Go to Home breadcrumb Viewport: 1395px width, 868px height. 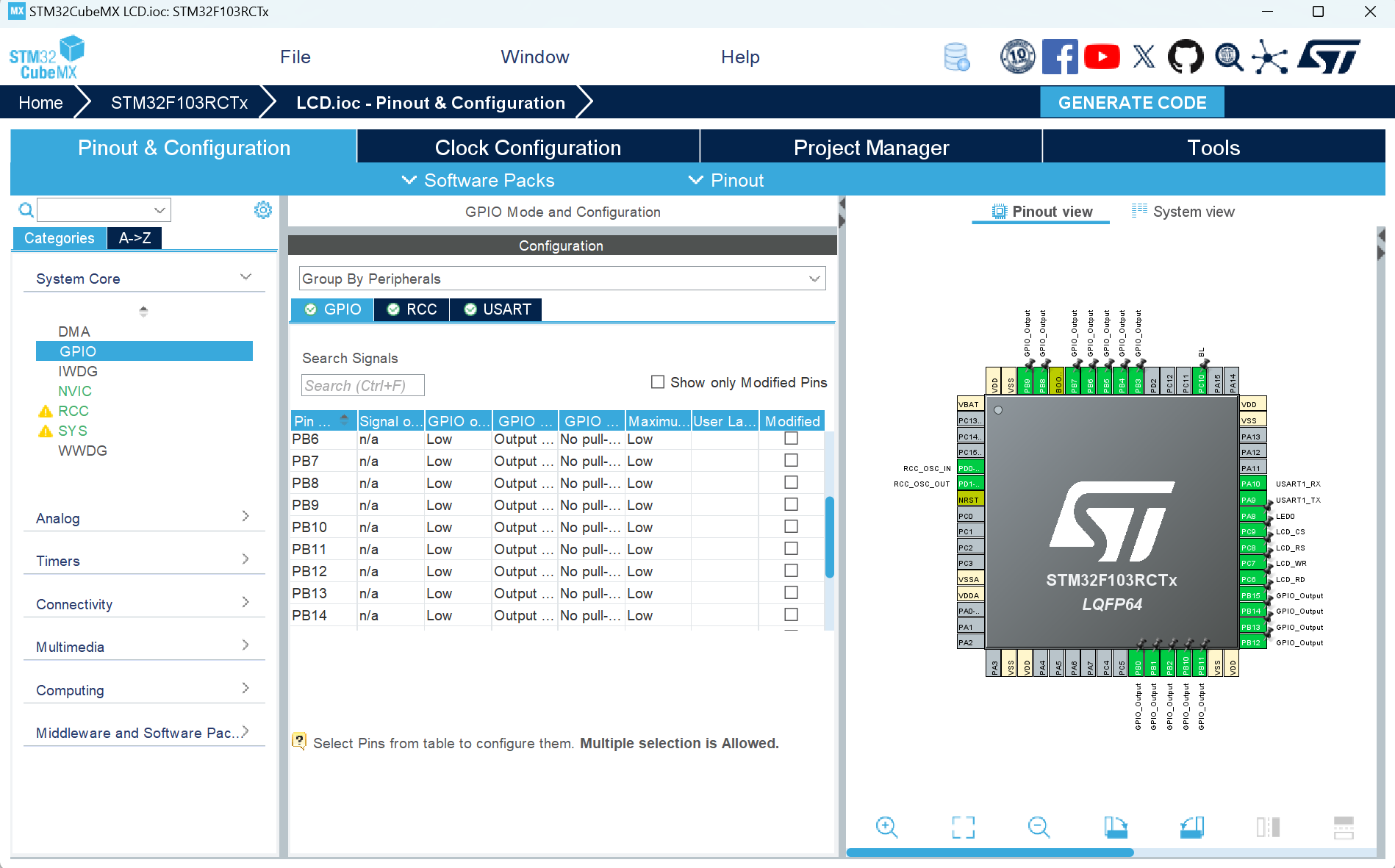[x=40, y=103]
